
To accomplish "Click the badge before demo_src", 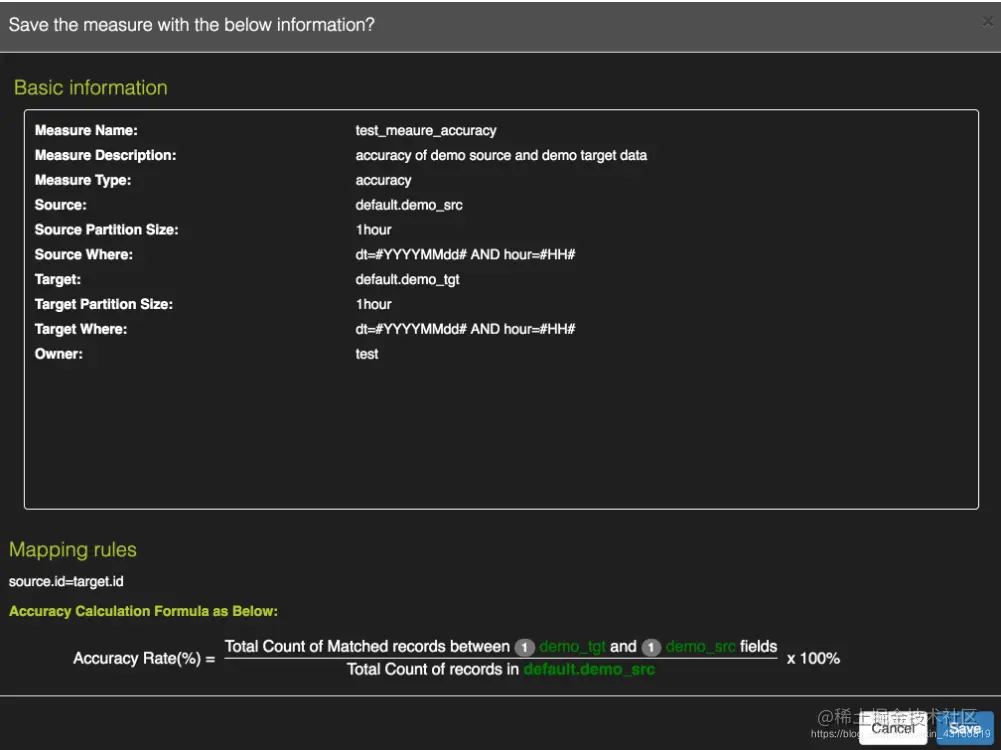I will point(651,647).
